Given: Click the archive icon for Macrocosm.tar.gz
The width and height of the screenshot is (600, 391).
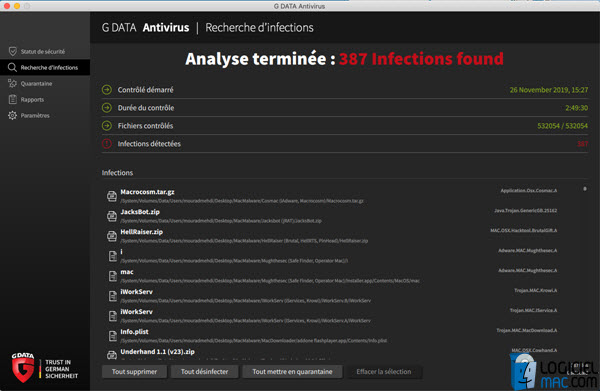Looking at the screenshot, I should [x=112, y=196].
